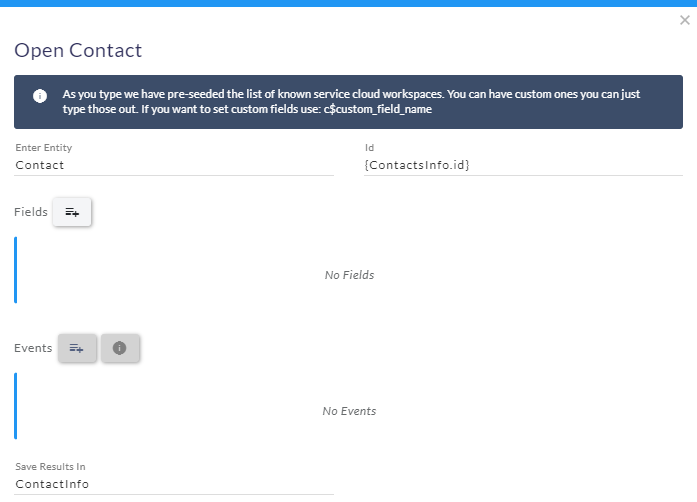
Task: Click the No Fields placeholder text
Action: tap(349, 275)
